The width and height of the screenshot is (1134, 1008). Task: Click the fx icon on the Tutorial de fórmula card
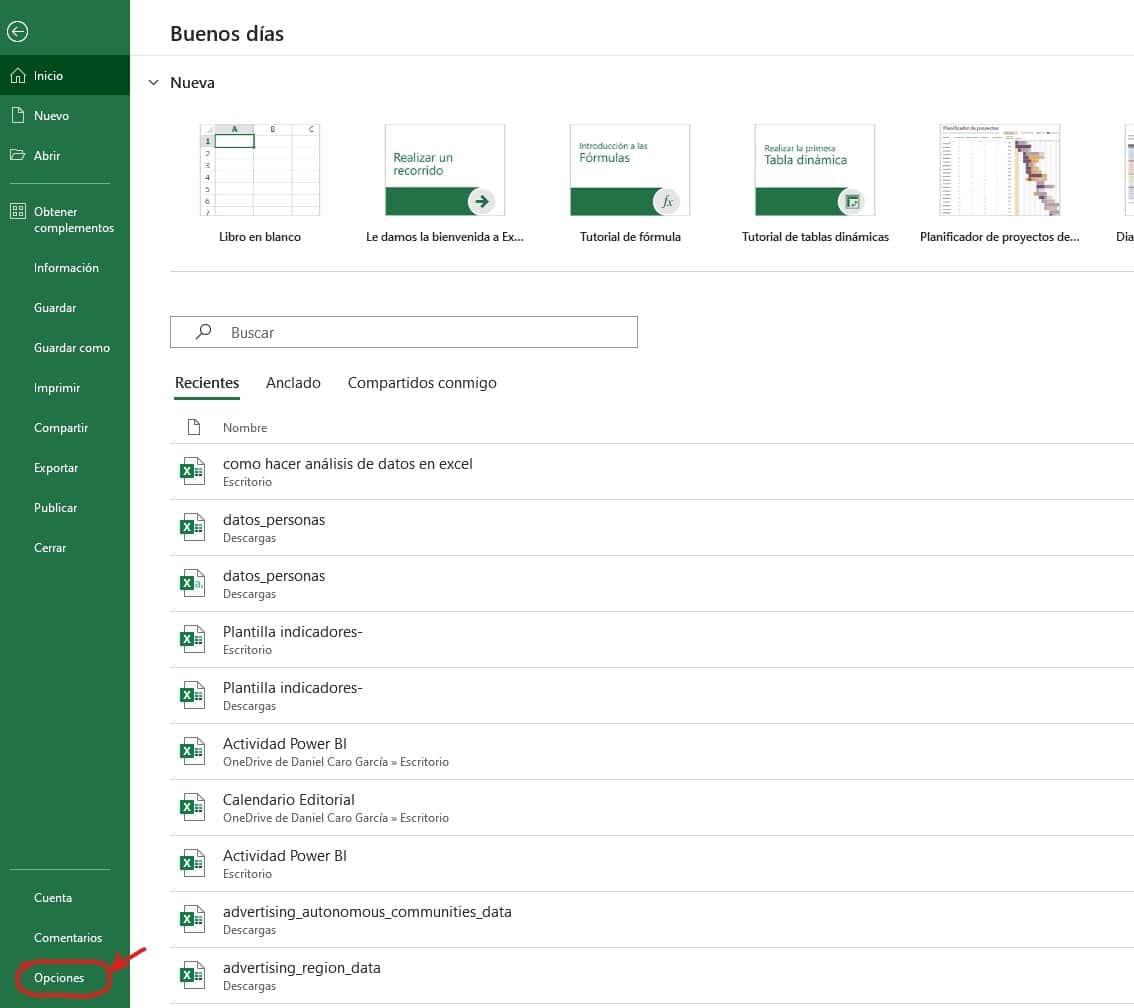(x=668, y=200)
